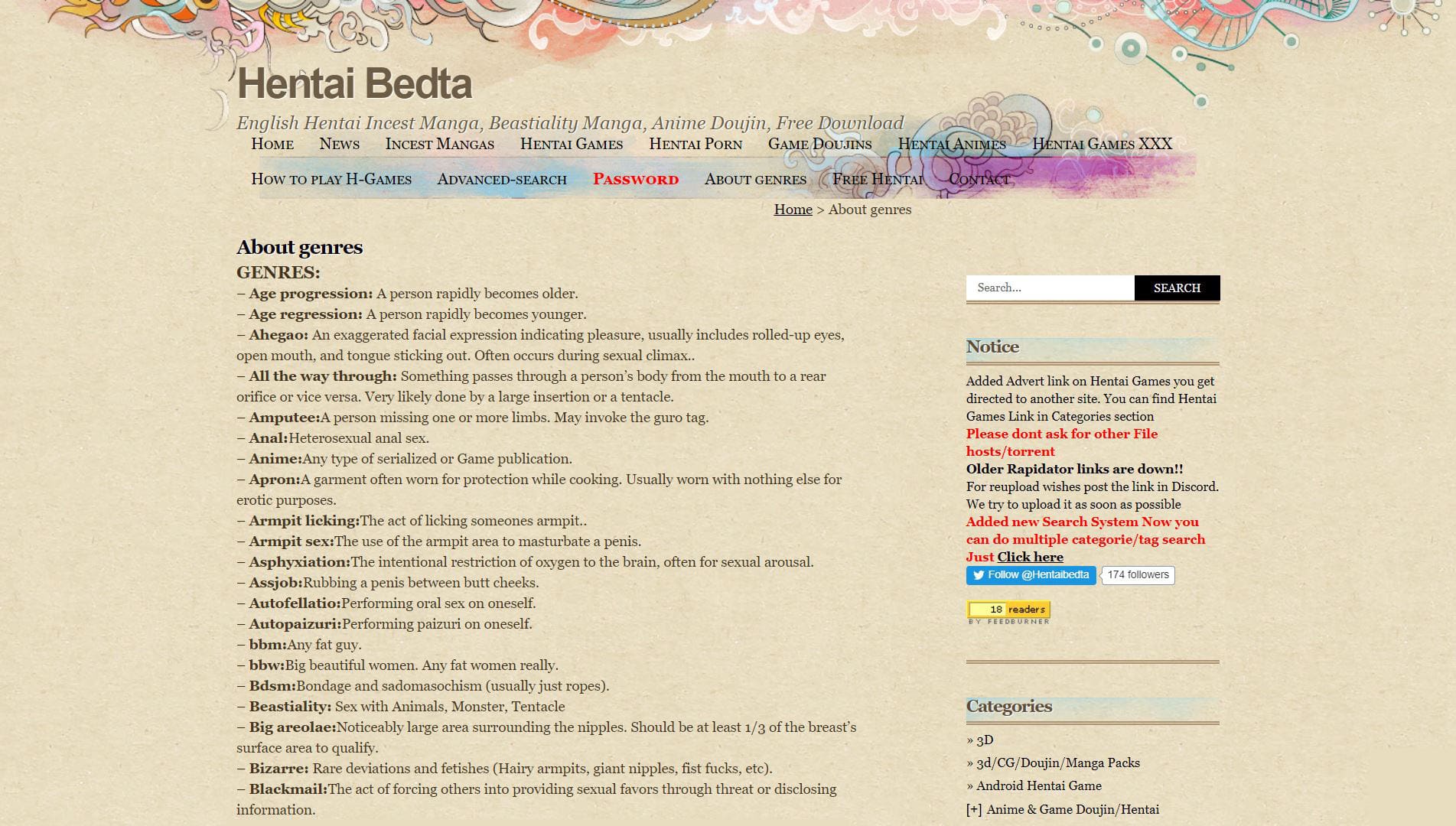Click the Home breadcrumb link

[793, 210]
